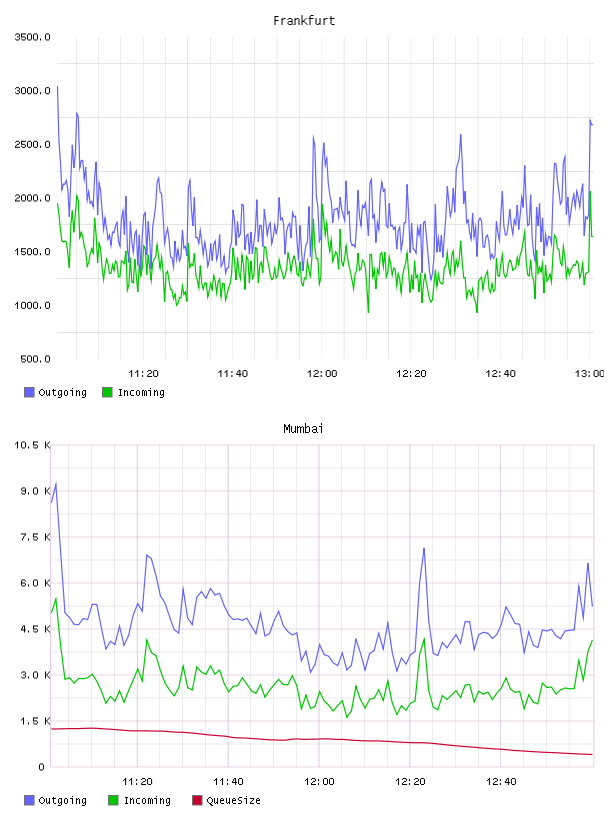Click the green Incoming swatch in Frankfurt legend

pos(107,392)
